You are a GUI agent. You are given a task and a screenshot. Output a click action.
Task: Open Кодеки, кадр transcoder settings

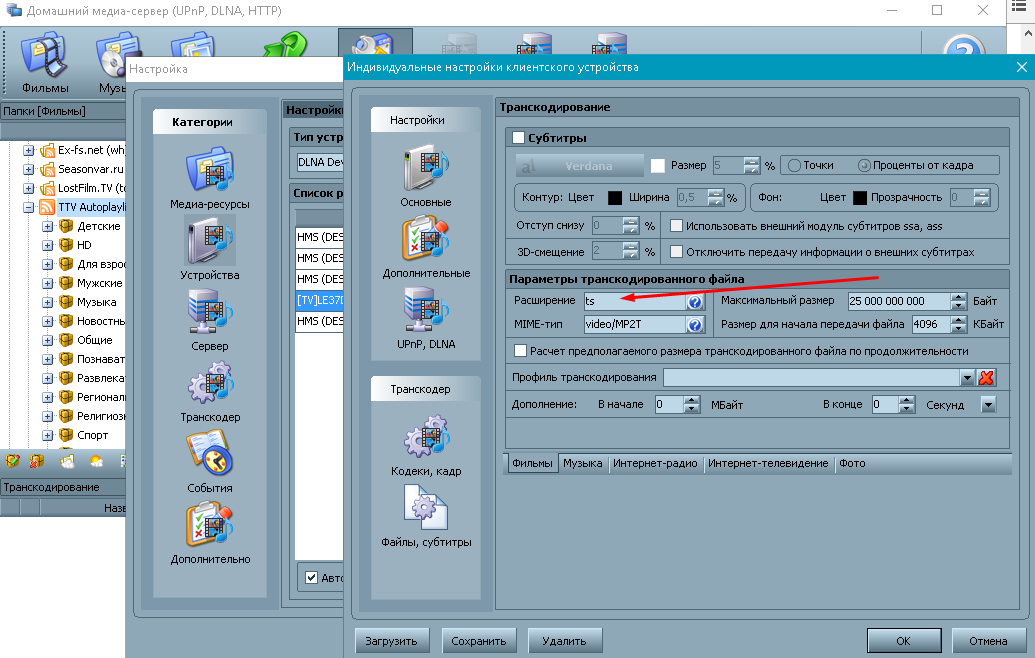[x=426, y=443]
